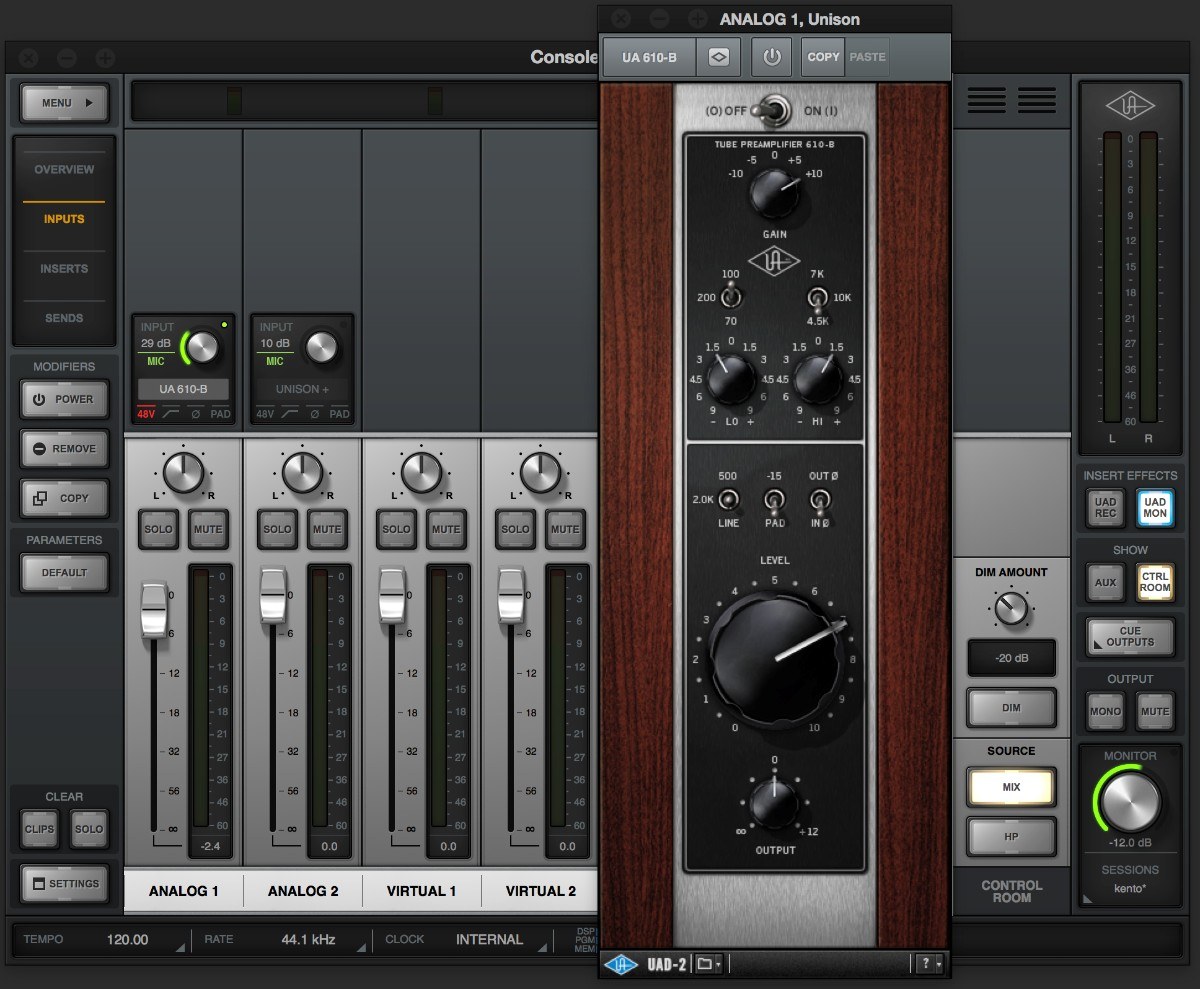Click the ANALOG 2 preamp gain knob
This screenshot has width=1200, height=989.
(x=321, y=348)
